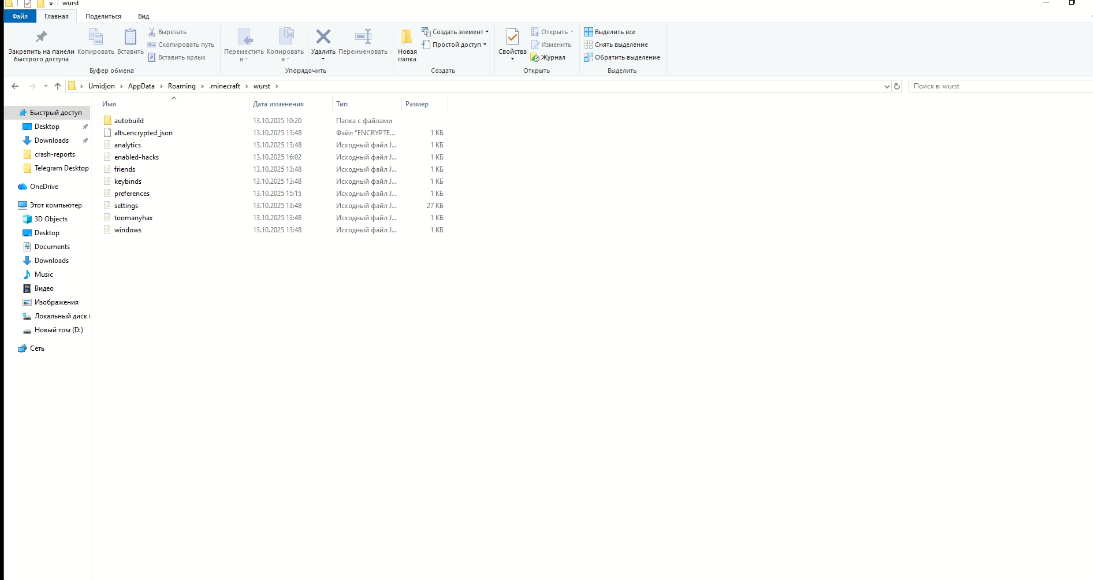The image size is (1093, 580).
Task: Click the Переименовать rename icon
Action: (362, 37)
